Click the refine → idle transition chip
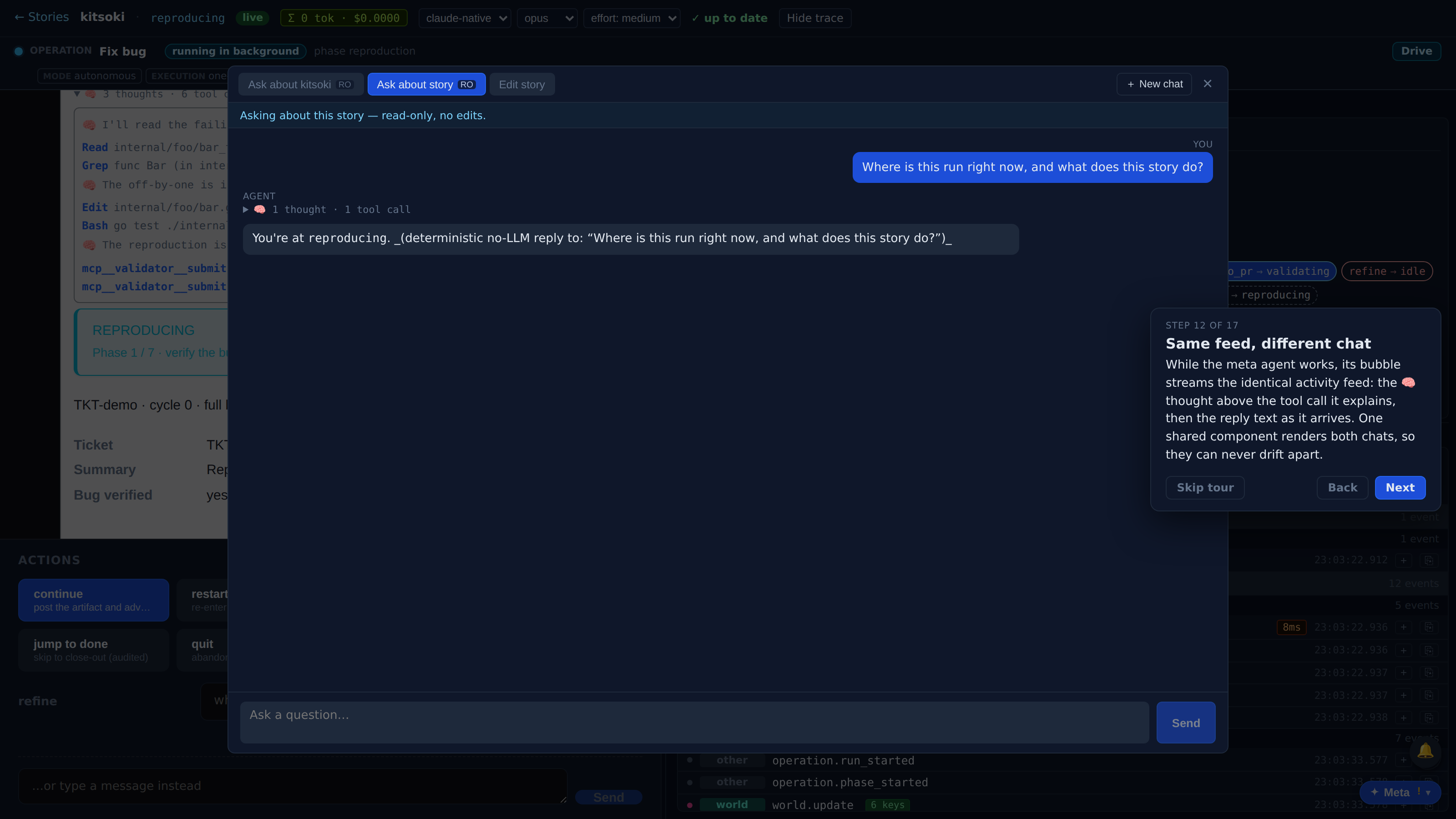The width and height of the screenshot is (1456, 819). point(1387,271)
